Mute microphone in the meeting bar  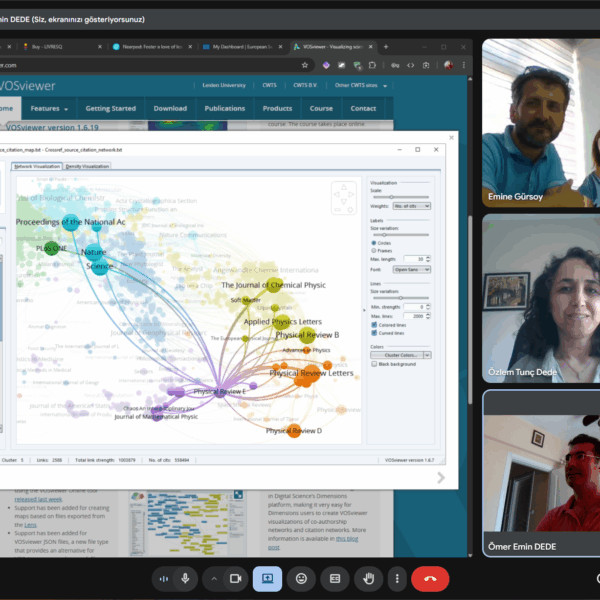coord(186,578)
